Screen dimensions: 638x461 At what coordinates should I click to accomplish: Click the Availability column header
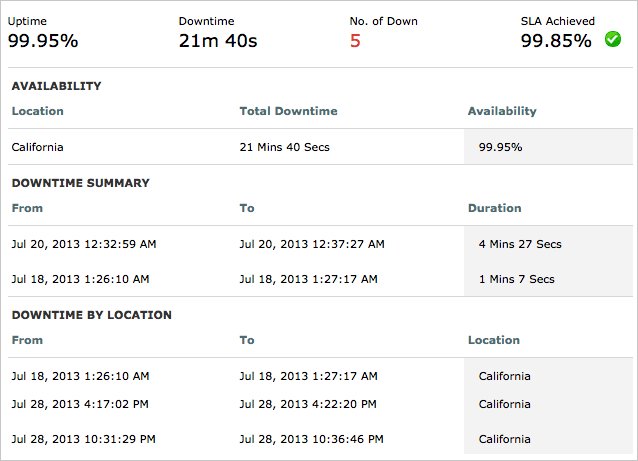point(502,111)
